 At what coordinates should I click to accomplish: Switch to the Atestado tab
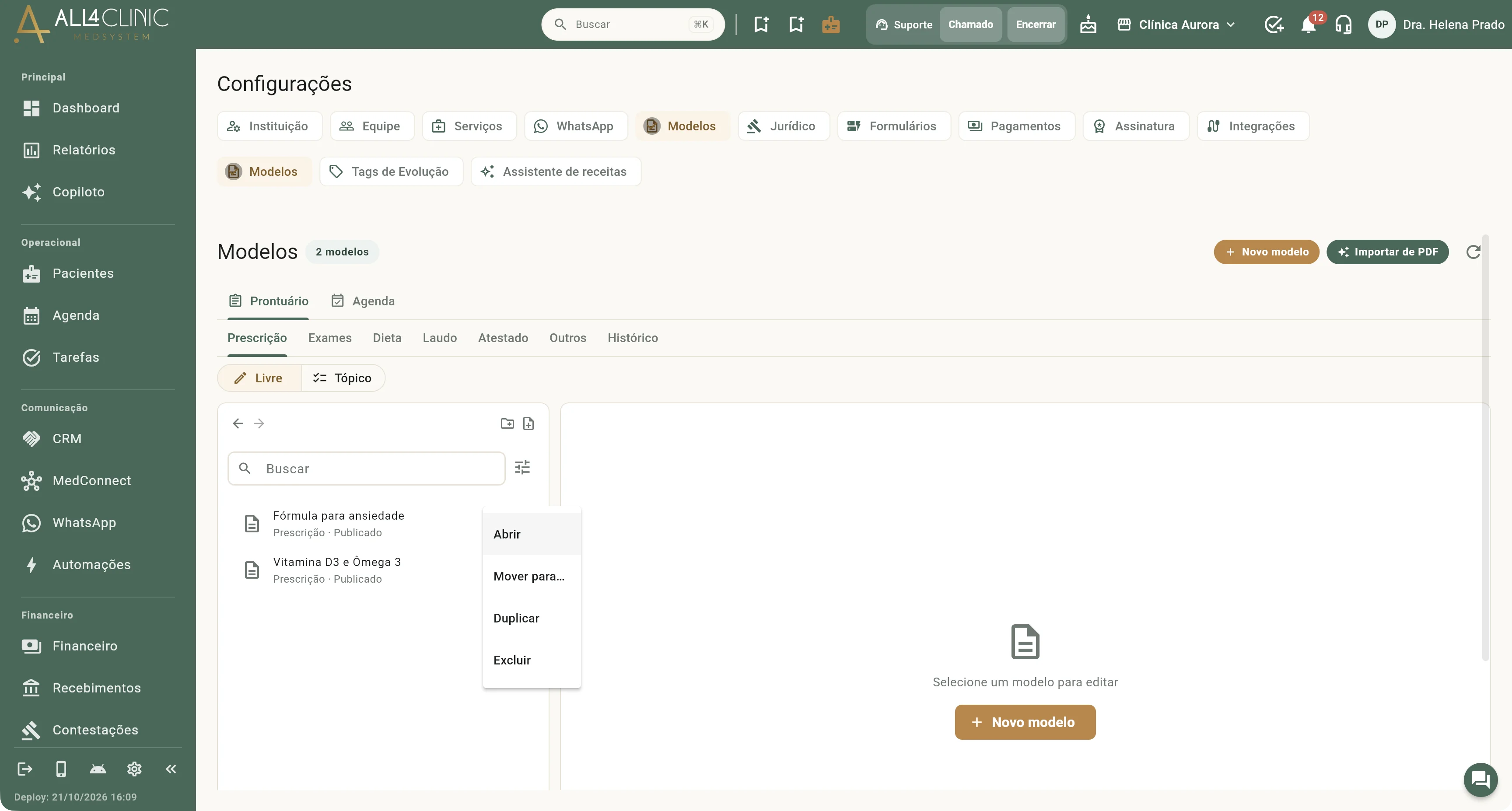pos(503,338)
